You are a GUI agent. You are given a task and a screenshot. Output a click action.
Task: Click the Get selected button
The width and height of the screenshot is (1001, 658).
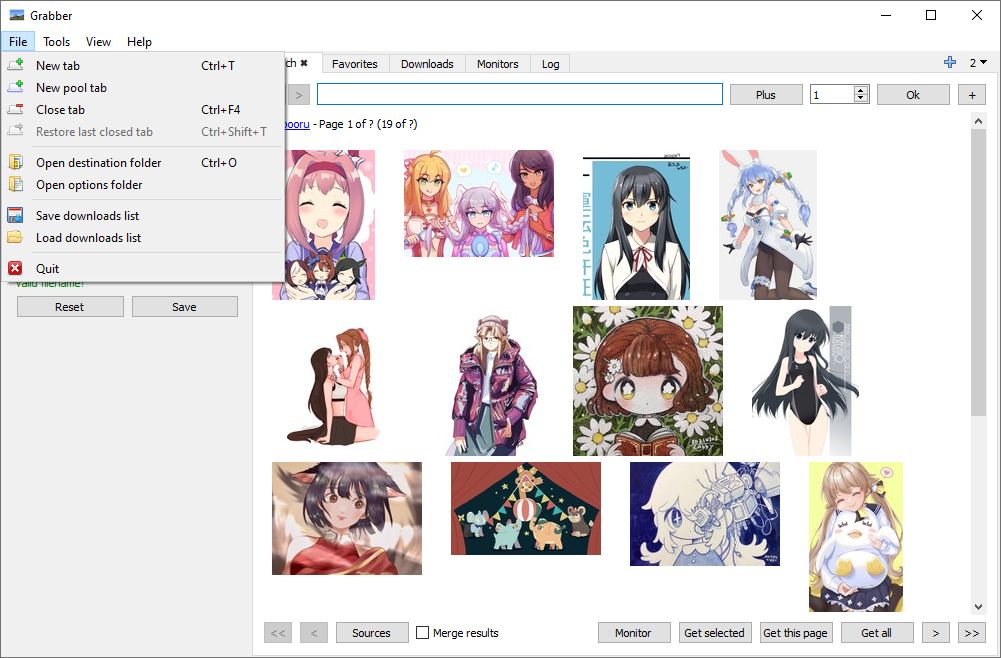[714, 632]
